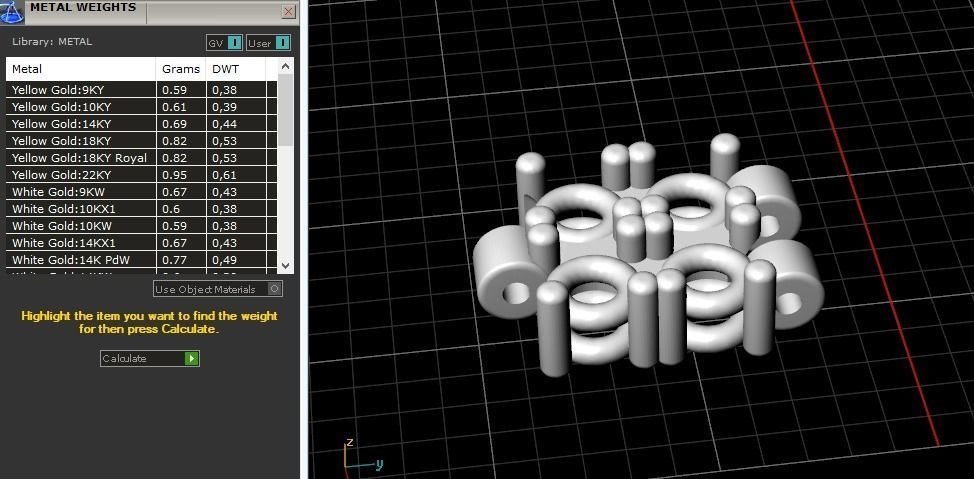
Task: Click the green arrow on Calculate
Action: point(192,358)
